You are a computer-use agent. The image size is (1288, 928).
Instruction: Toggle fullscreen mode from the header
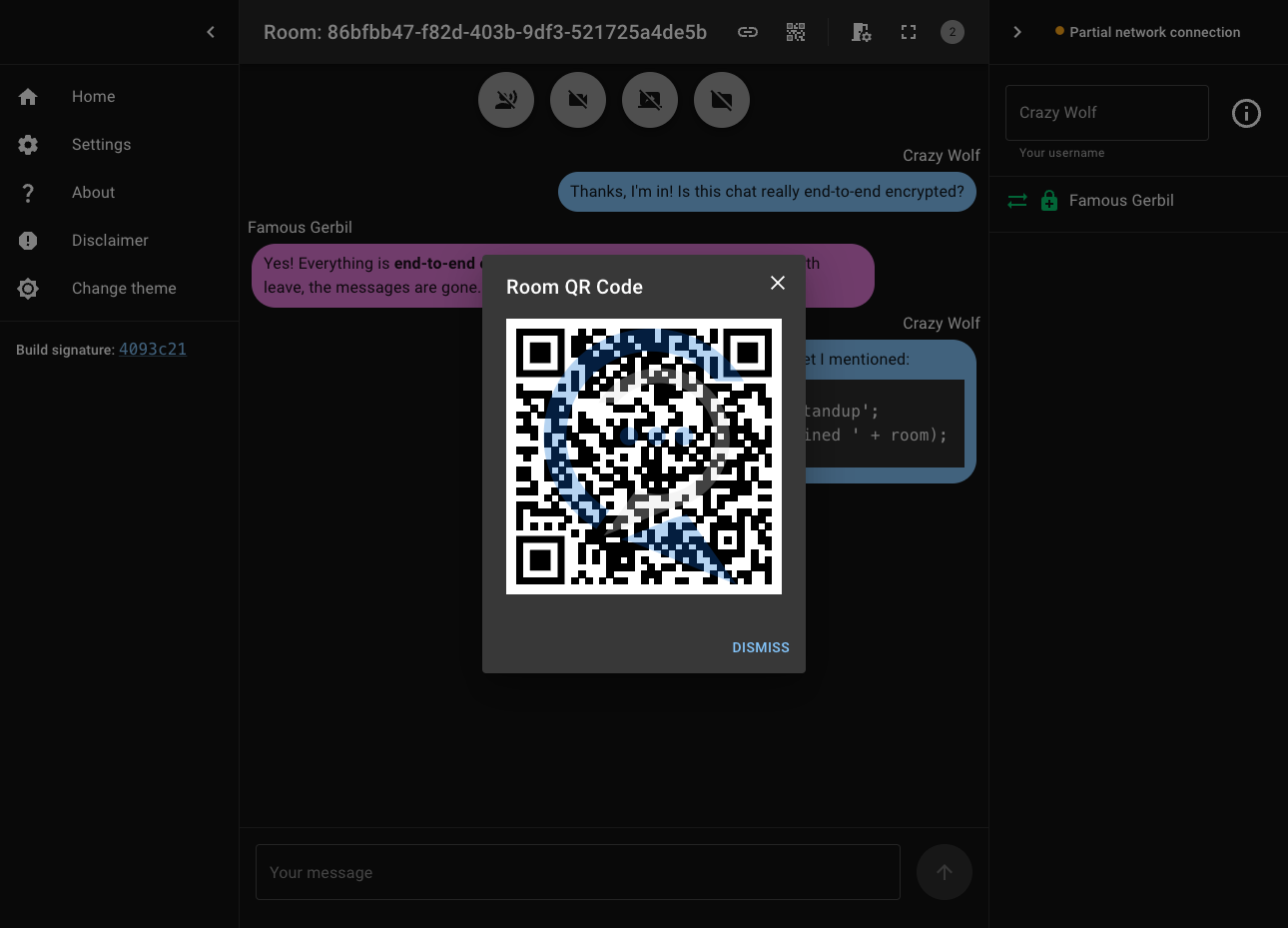coord(909,32)
